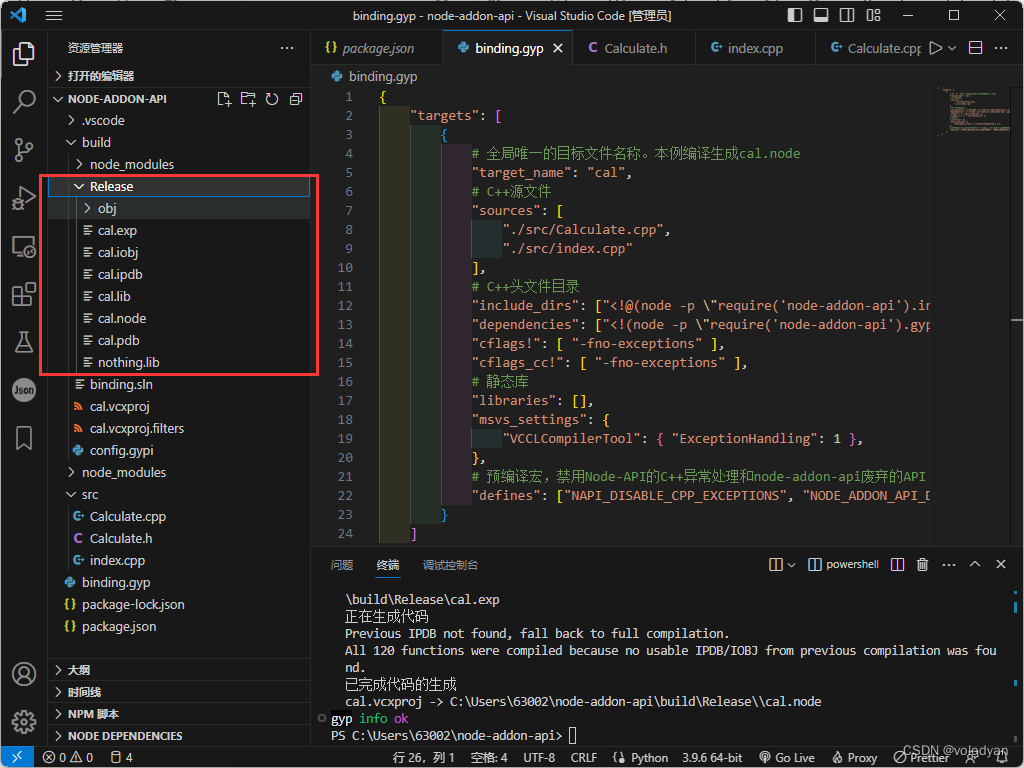Open the Remote Explorer view

pyautogui.click(x=24, y=246)
